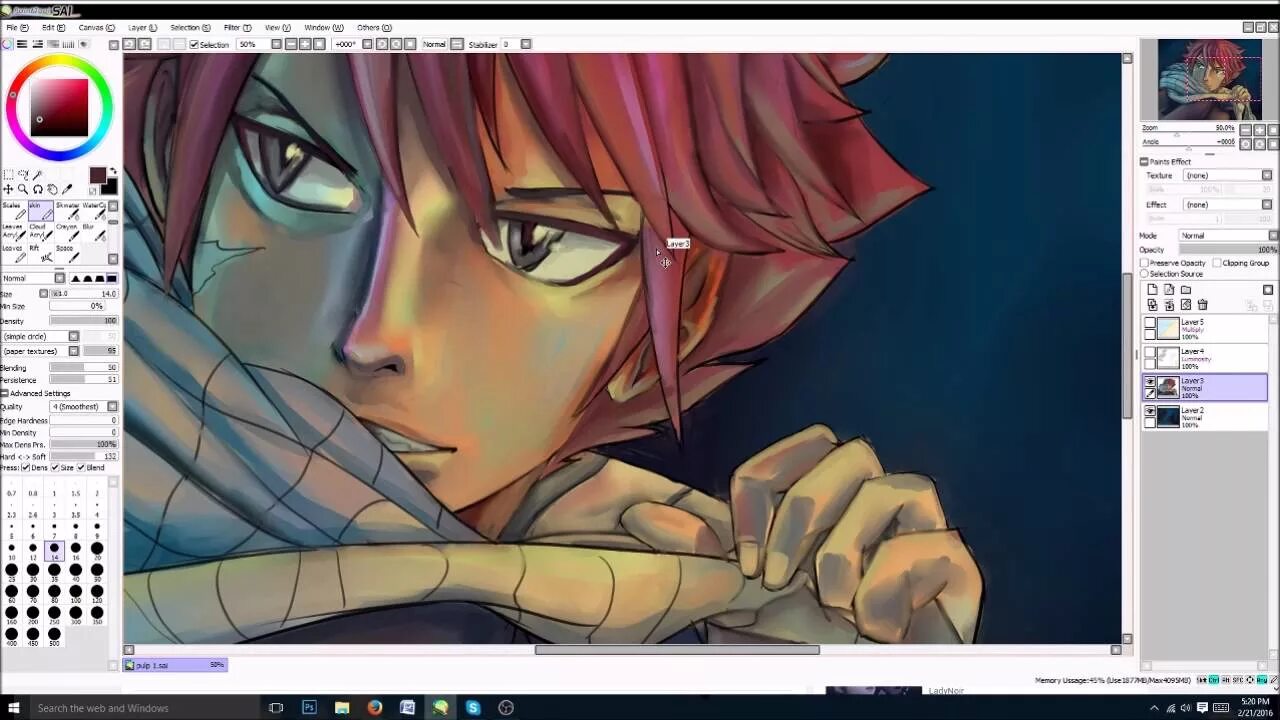Select the rectangular selection tool
Screen dimensions: 1280x720
coord(9,174)
